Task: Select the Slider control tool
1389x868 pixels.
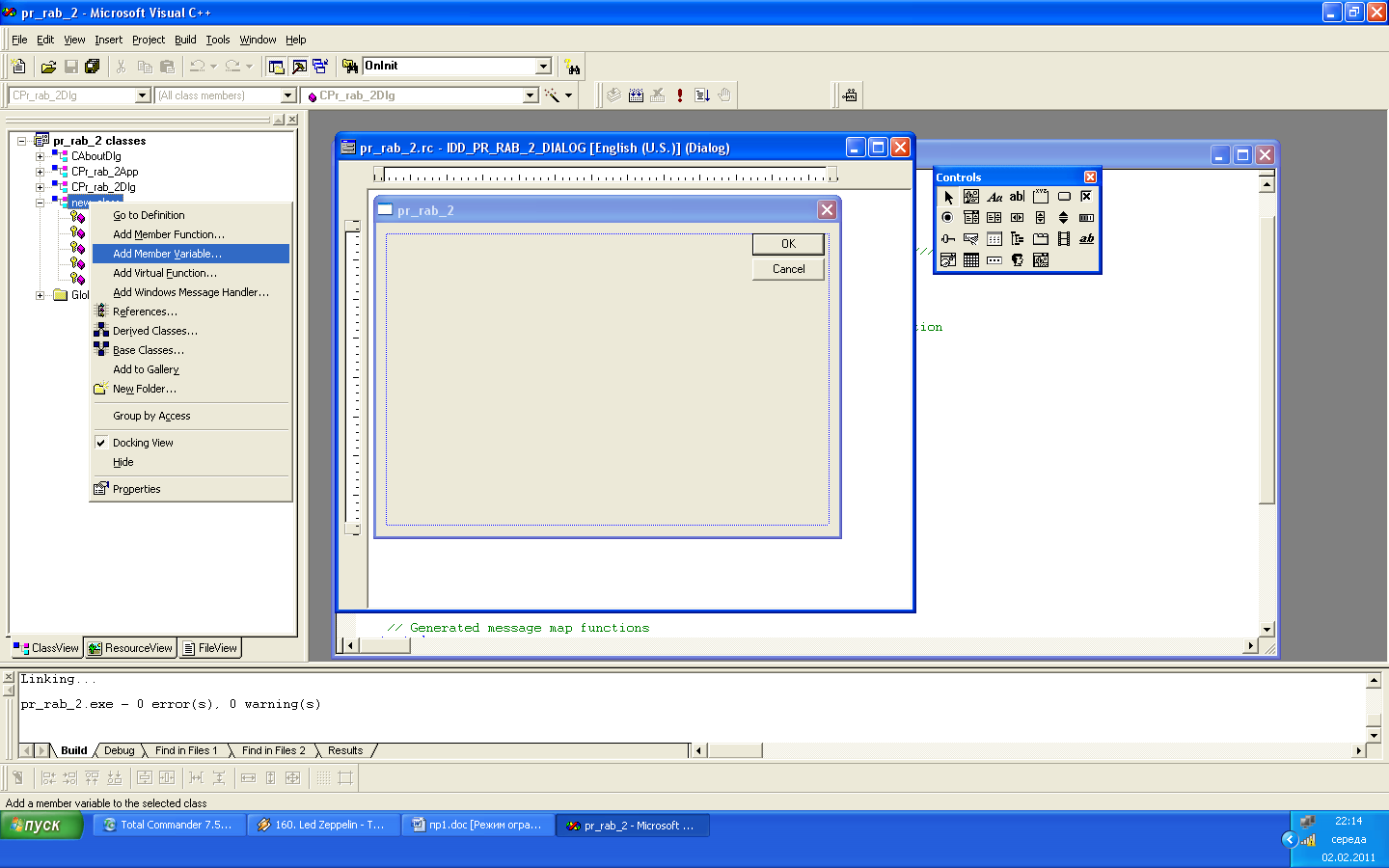Action: (x=948, y=239)
